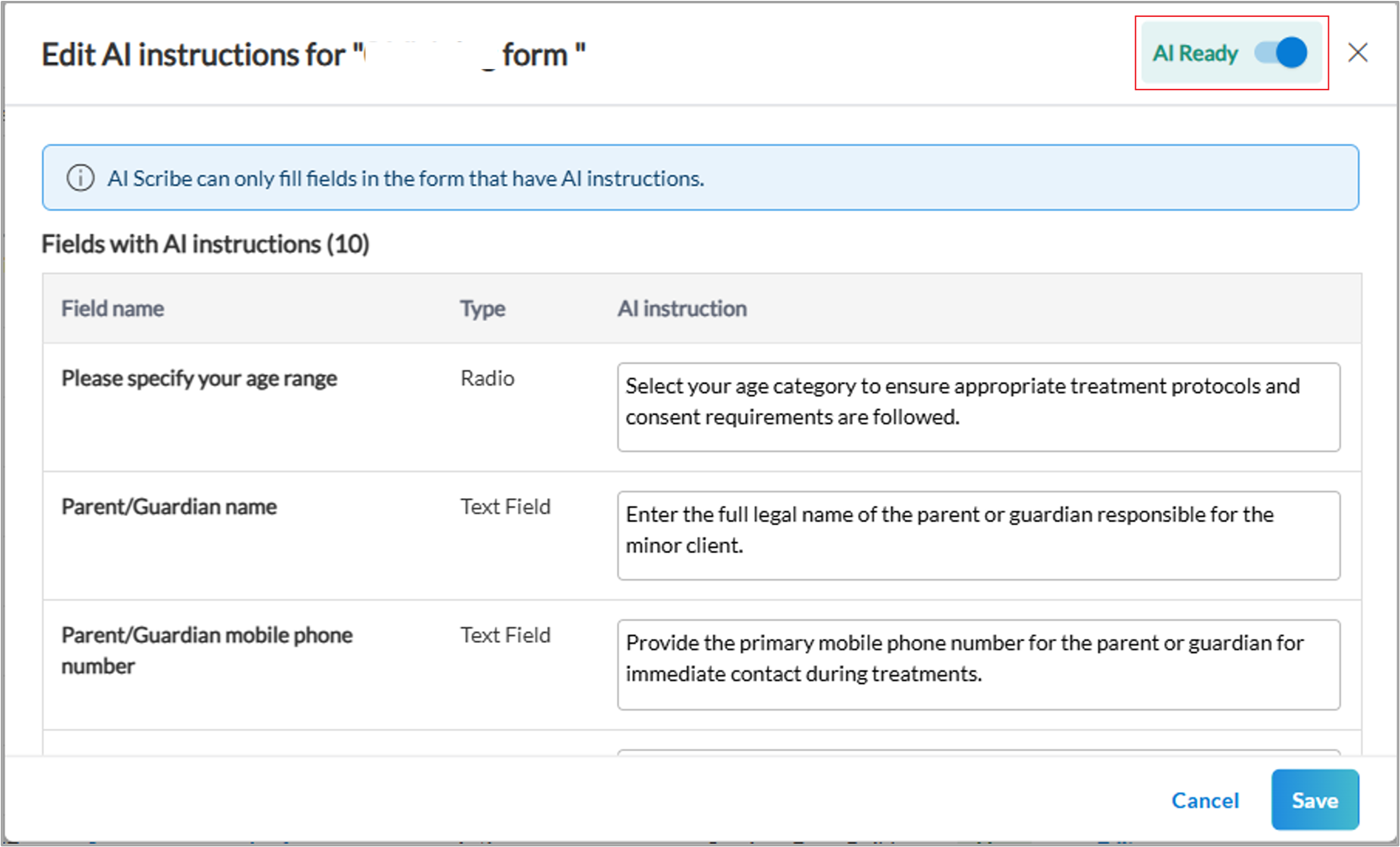Click the AI Scribe info banner message
The height and width of the screenshot is (847, 1400).
[406, 178]
